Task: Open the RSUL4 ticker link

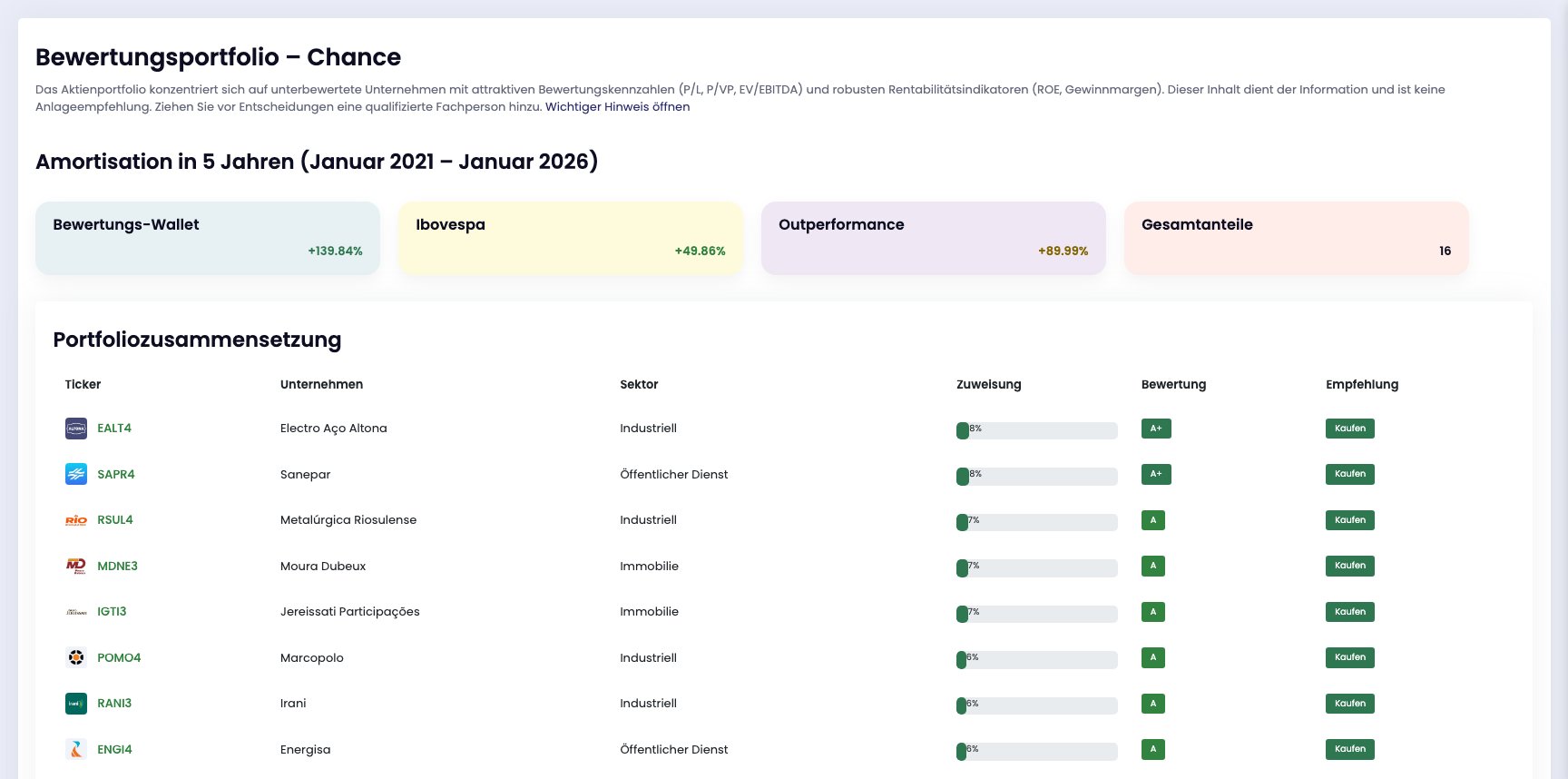Action: [115, 520]
